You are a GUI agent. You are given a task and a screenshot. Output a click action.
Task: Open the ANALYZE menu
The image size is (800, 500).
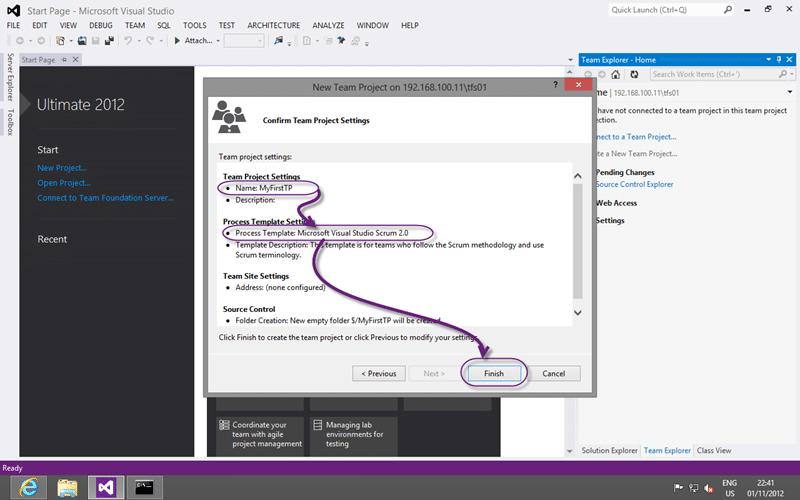tap(328, 26)
